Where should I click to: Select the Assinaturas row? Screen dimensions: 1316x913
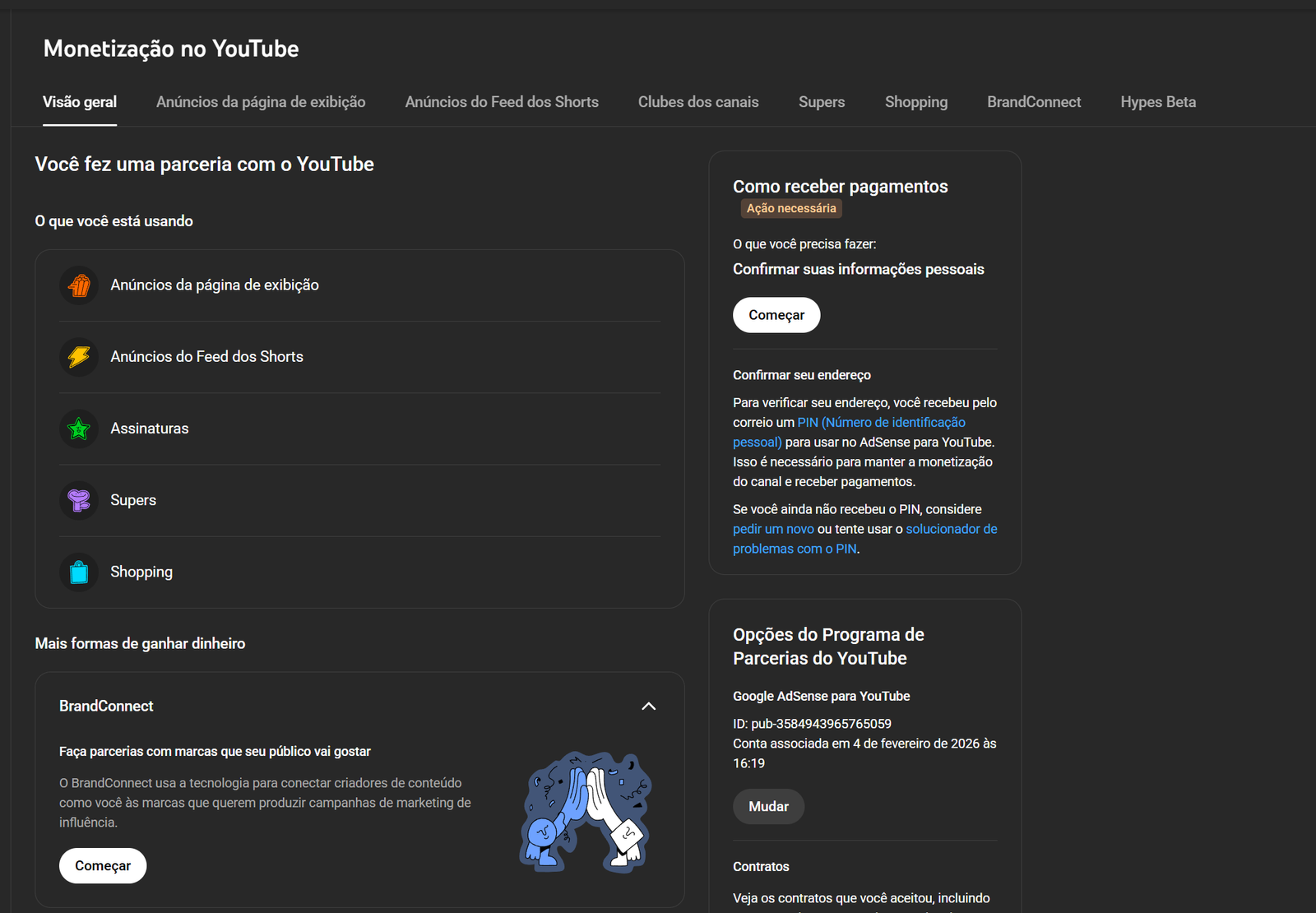359,429
